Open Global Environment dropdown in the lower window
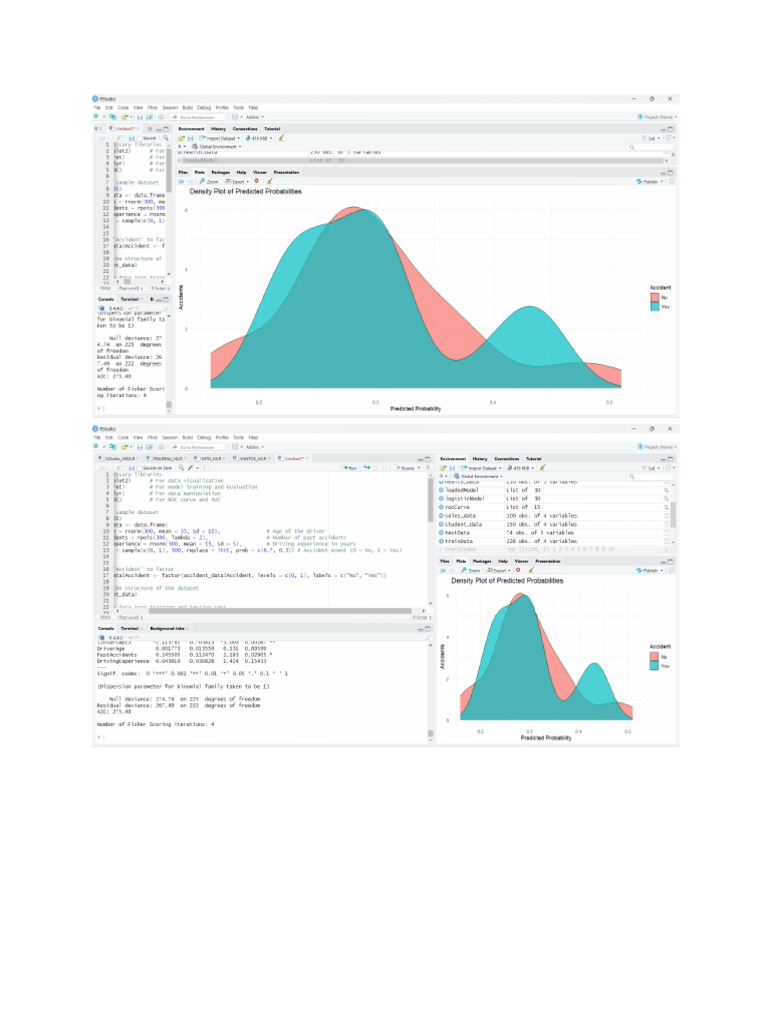 click(478, 476)
